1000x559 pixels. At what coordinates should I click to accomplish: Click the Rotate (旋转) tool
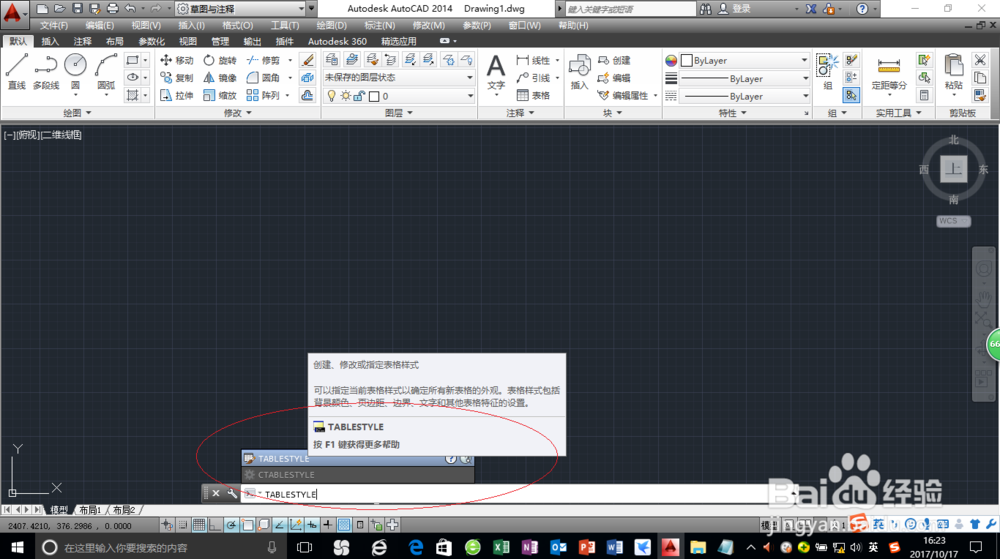click(x=219, y=60)
